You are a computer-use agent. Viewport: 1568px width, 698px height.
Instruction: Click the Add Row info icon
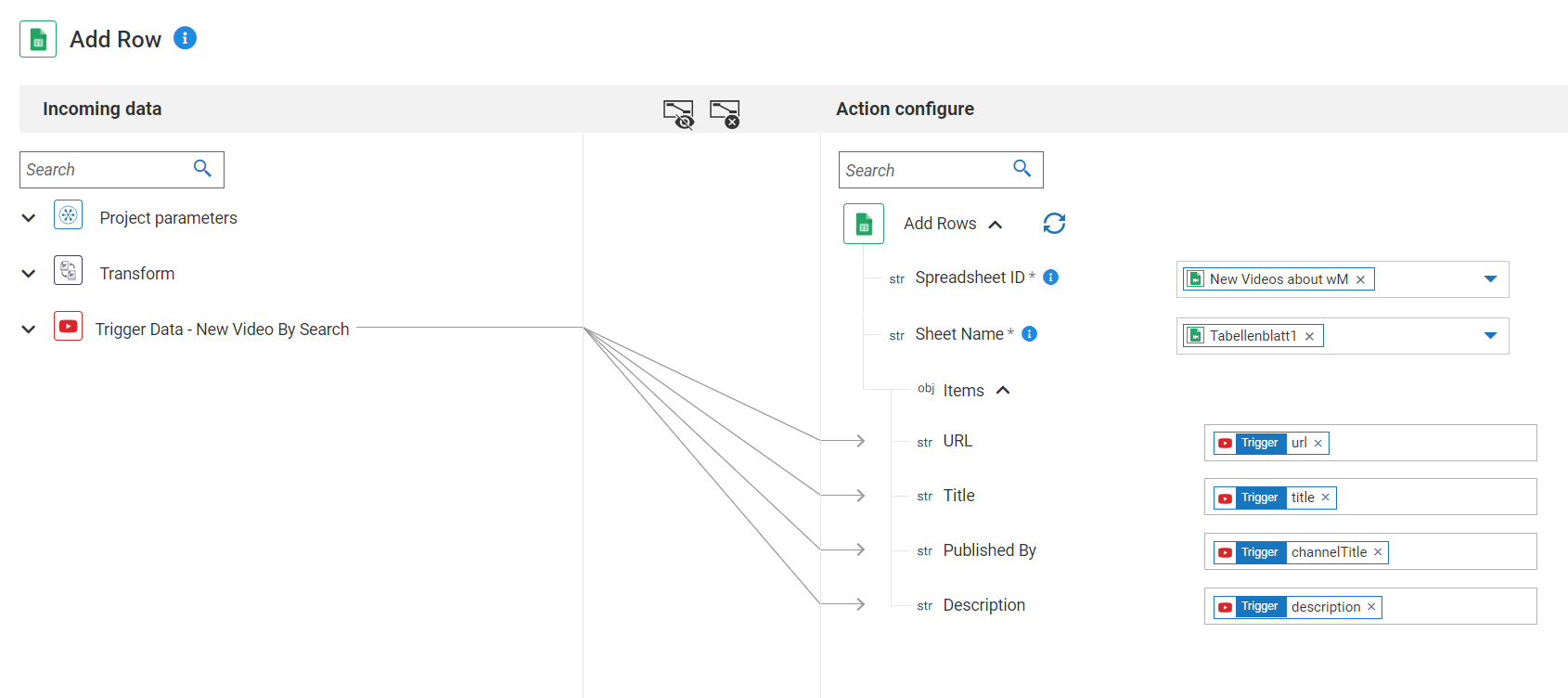tap(185, 38)
